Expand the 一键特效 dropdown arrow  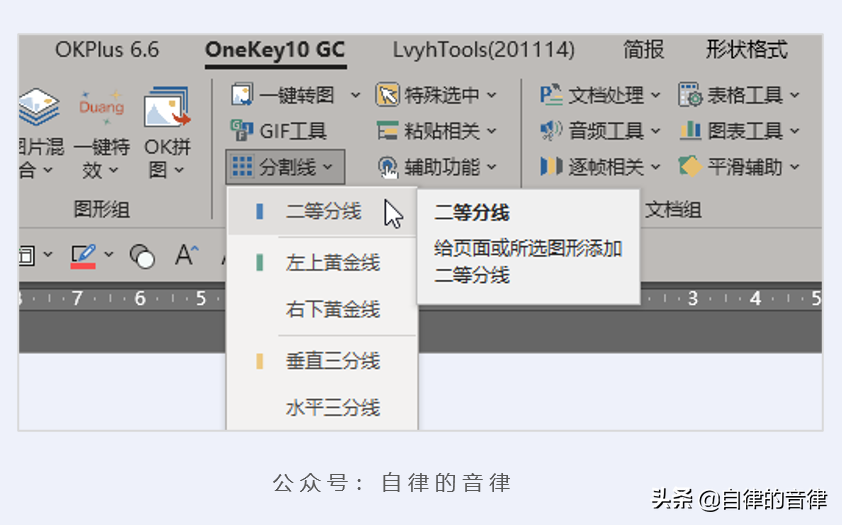113,171
